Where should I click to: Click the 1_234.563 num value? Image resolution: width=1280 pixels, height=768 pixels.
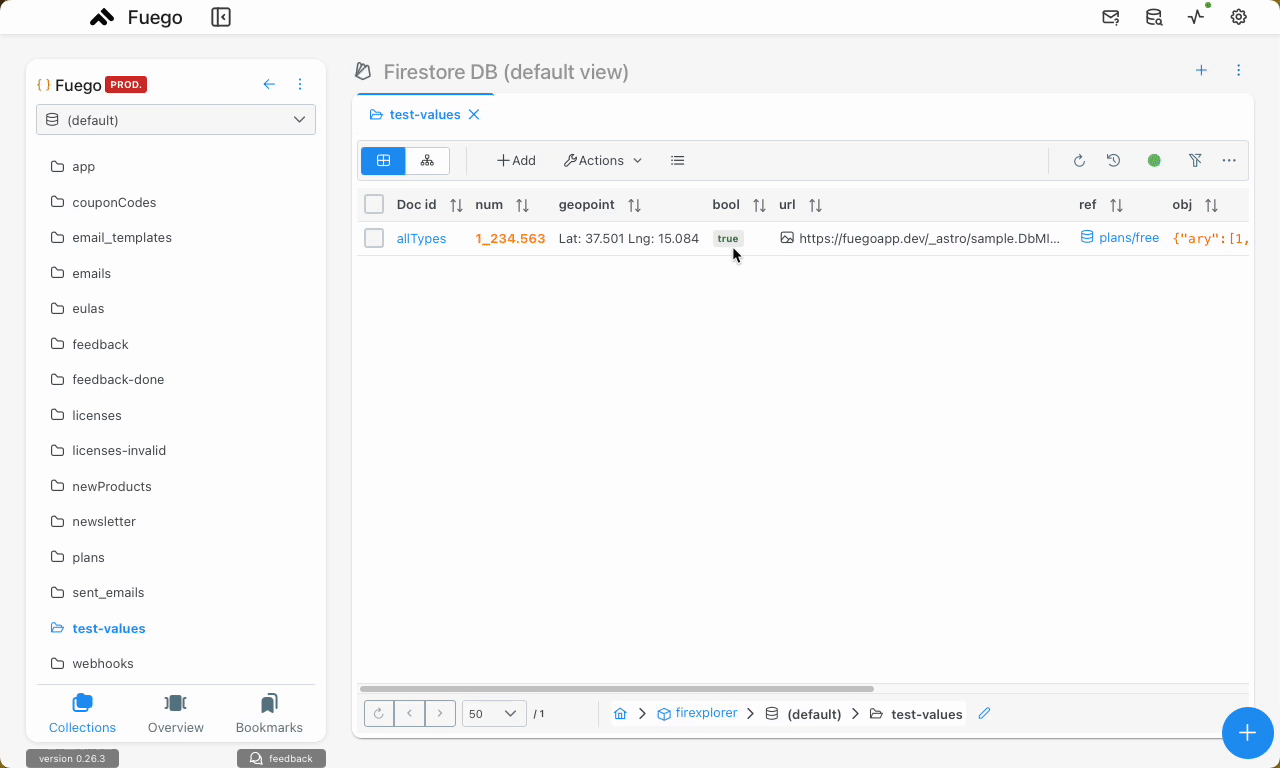[x=510, y=239]
